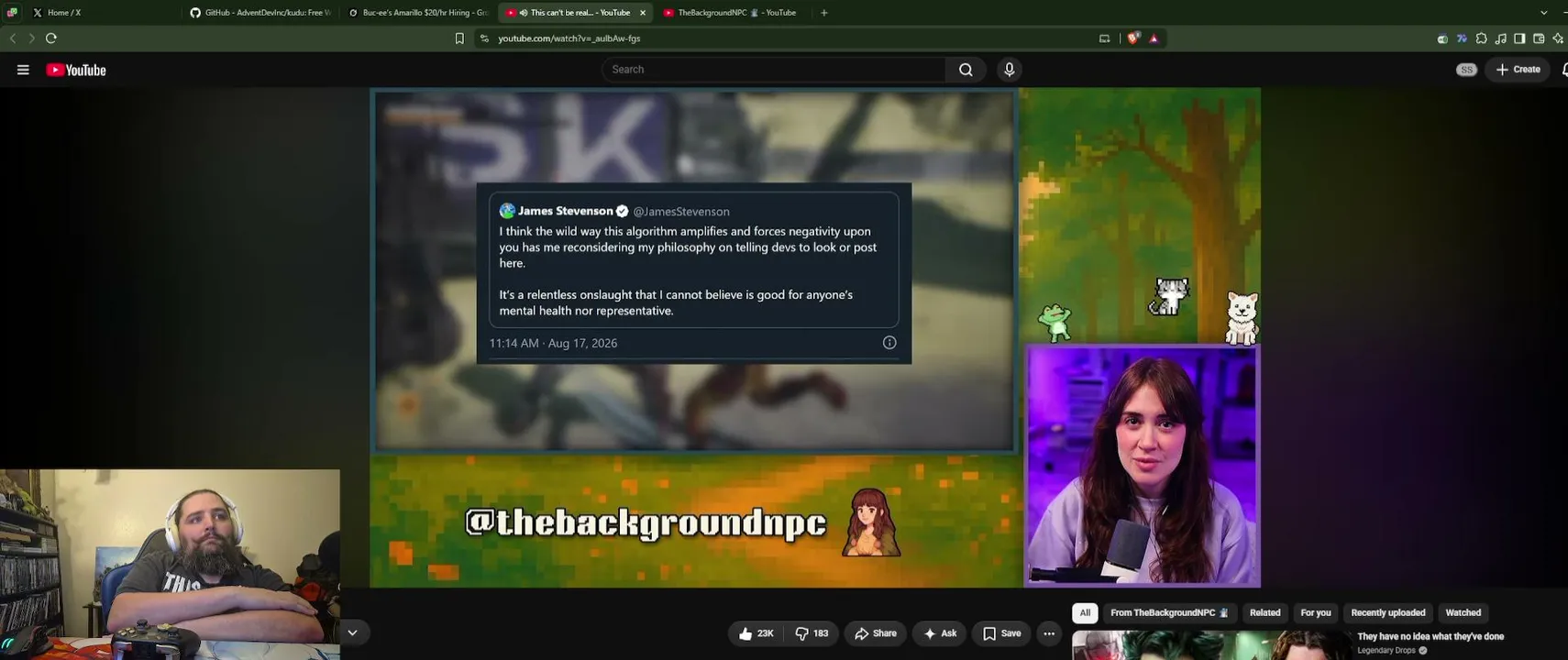Filter by From TheBackgroundNPC chip
The image size is (1568, 660).
[1169, 612]
